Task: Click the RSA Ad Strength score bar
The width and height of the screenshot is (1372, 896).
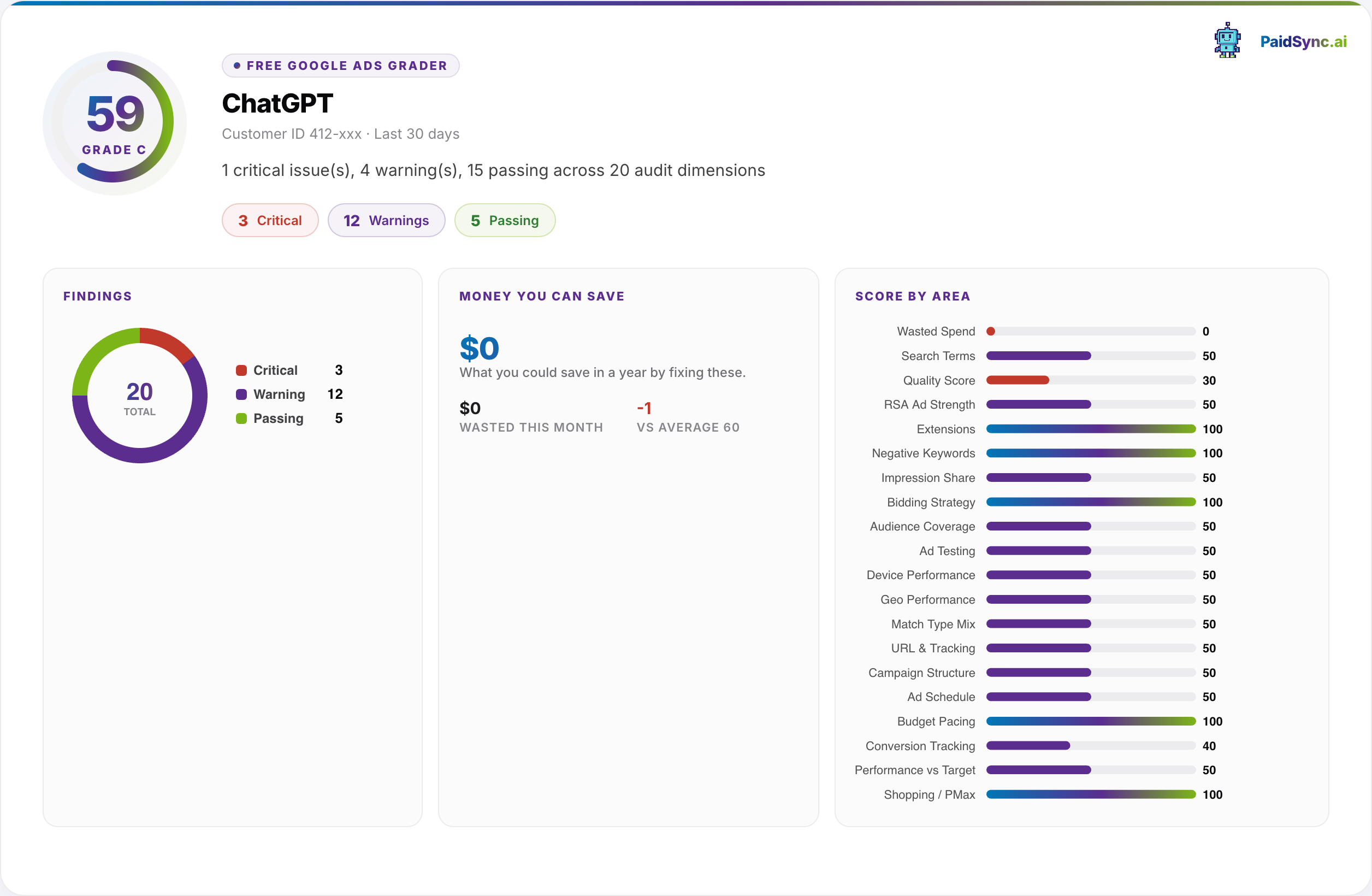Action: click(x=1091, y=405)
